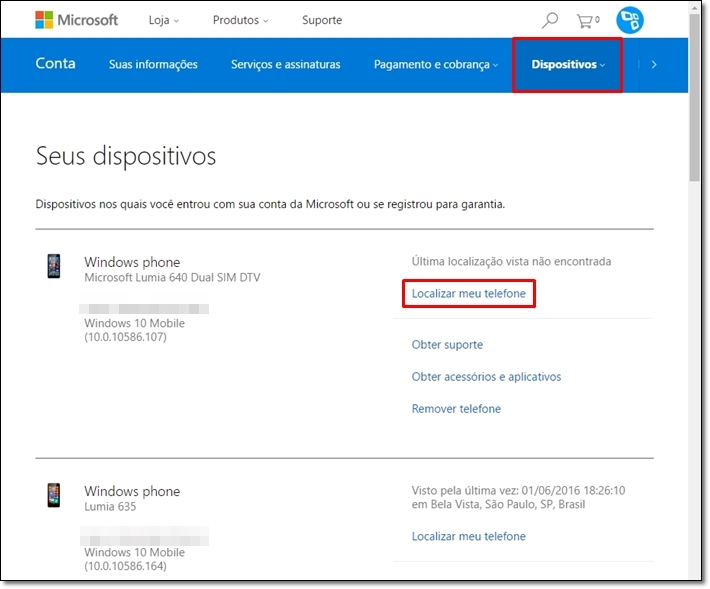Screen dimensions: 710x589
Task: Click the vertical scrollbar thumb
Action: tap(694, 97)
